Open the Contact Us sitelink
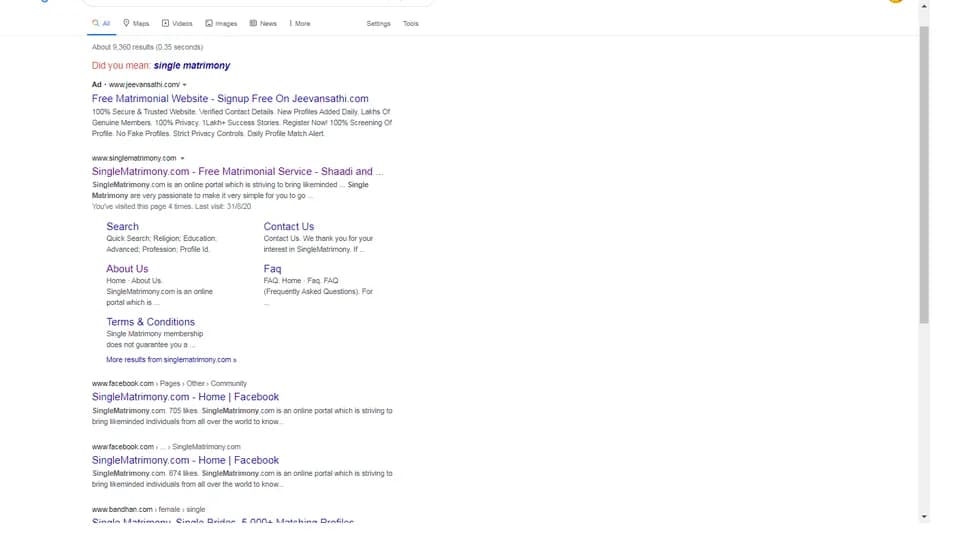960x550 pixels. click(x=288, y=226)
